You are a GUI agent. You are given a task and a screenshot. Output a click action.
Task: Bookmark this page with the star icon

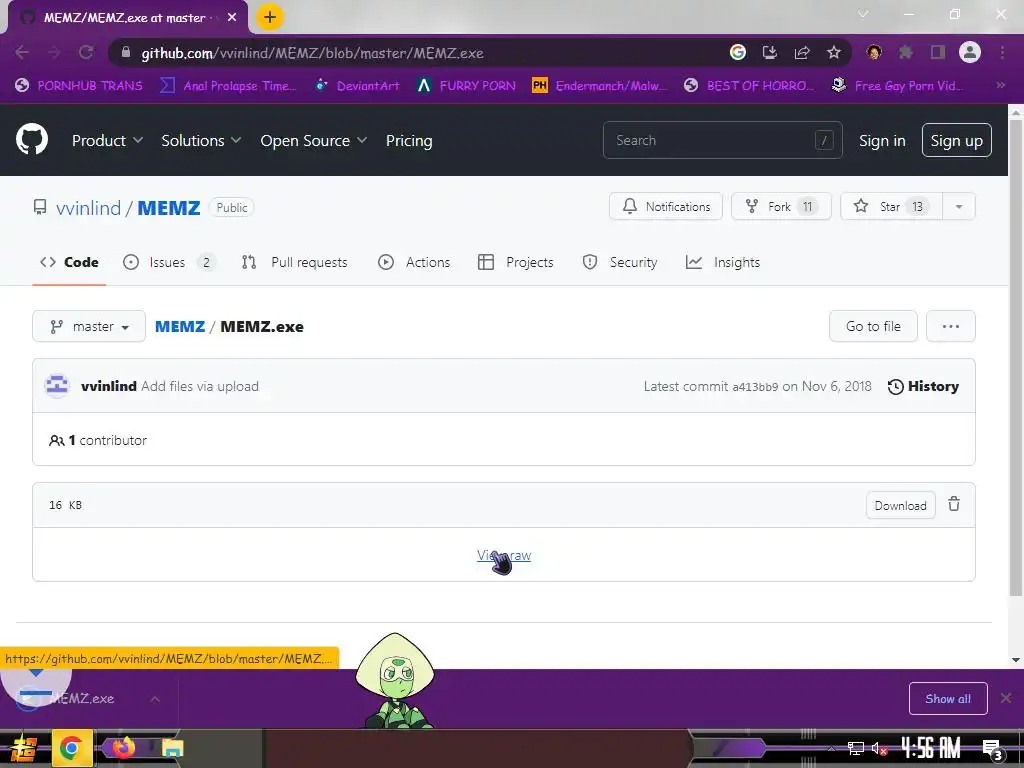coord(834,52)
